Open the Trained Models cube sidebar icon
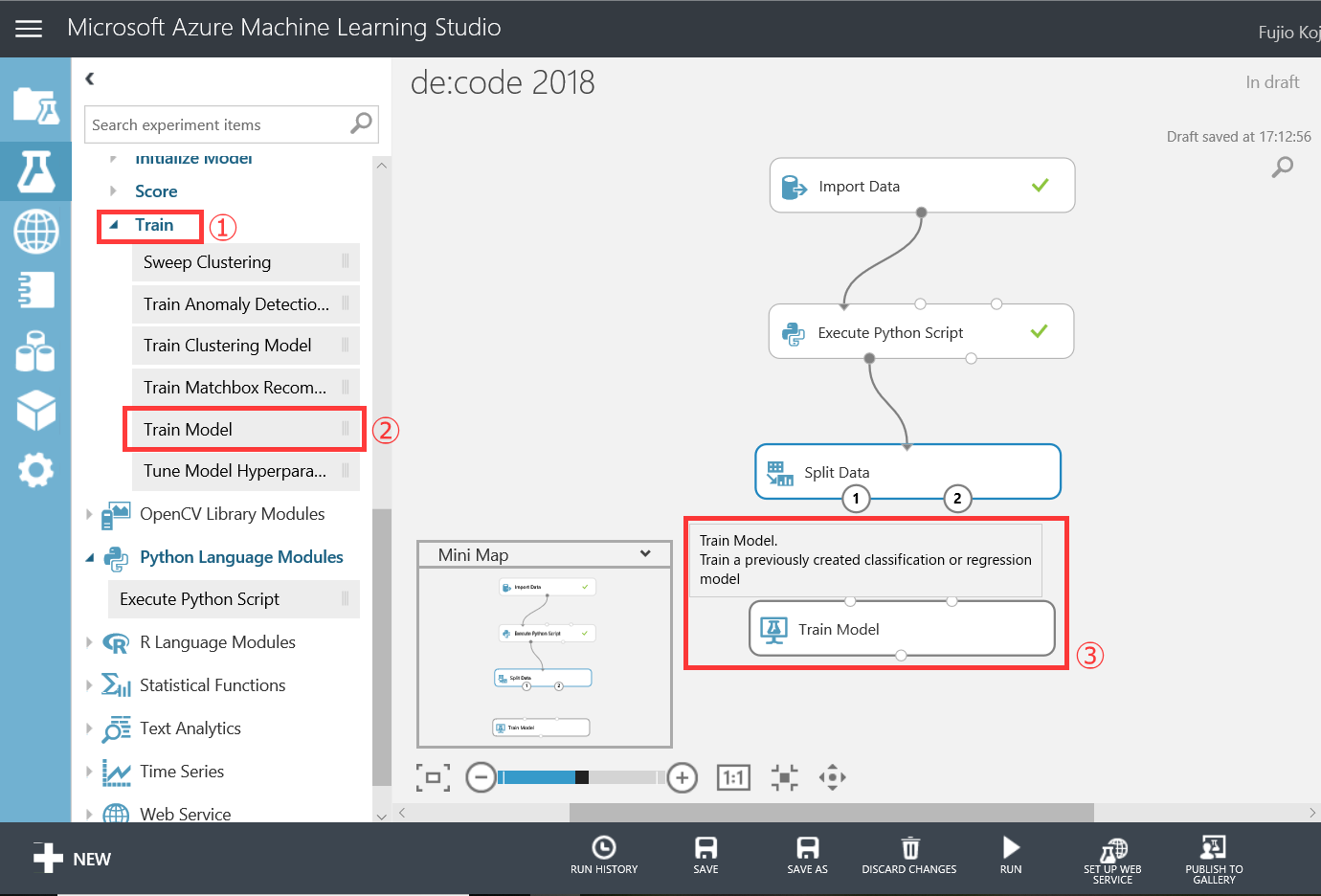 [35, 410]
